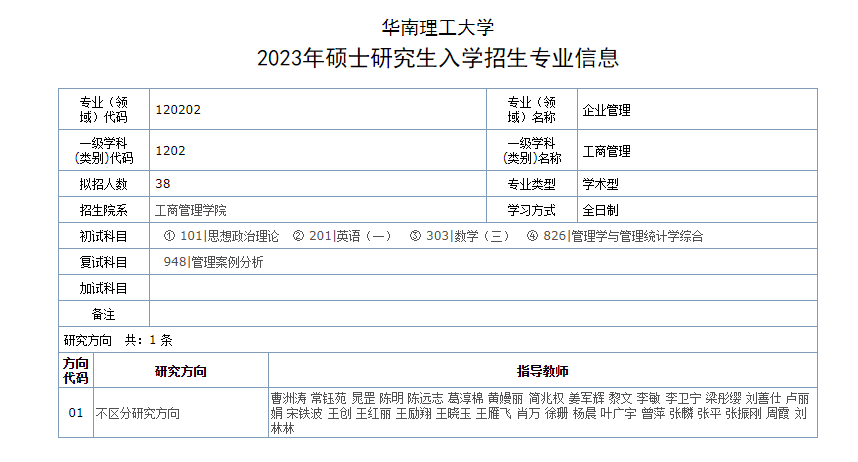
Task: Click advisor name 周霞
Action: tap(778, 413)
